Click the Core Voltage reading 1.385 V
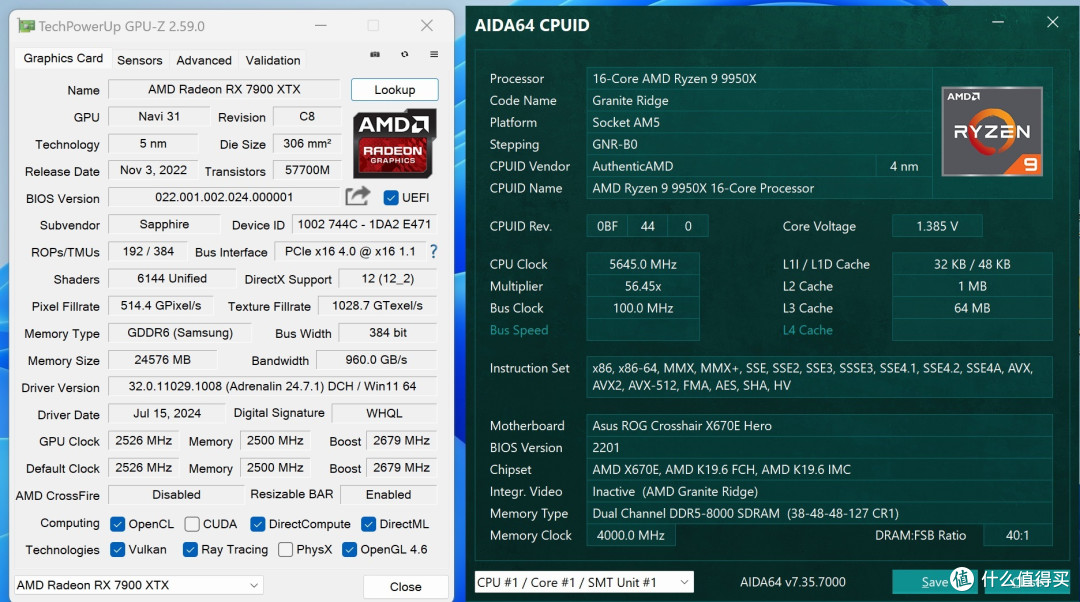 pos(936,226)
